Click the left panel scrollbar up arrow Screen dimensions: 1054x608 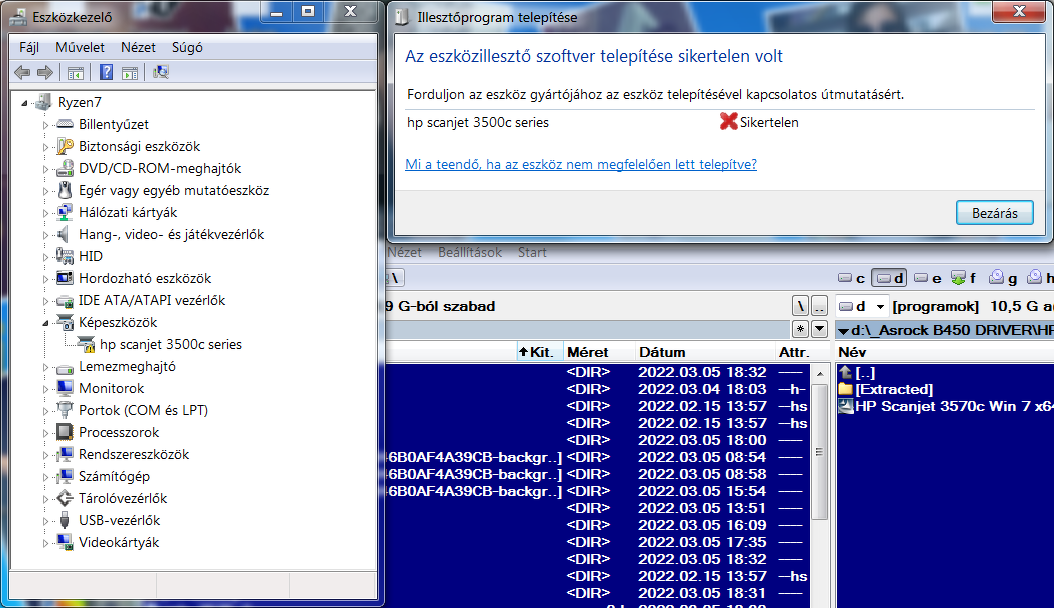(x=819, y=373)
